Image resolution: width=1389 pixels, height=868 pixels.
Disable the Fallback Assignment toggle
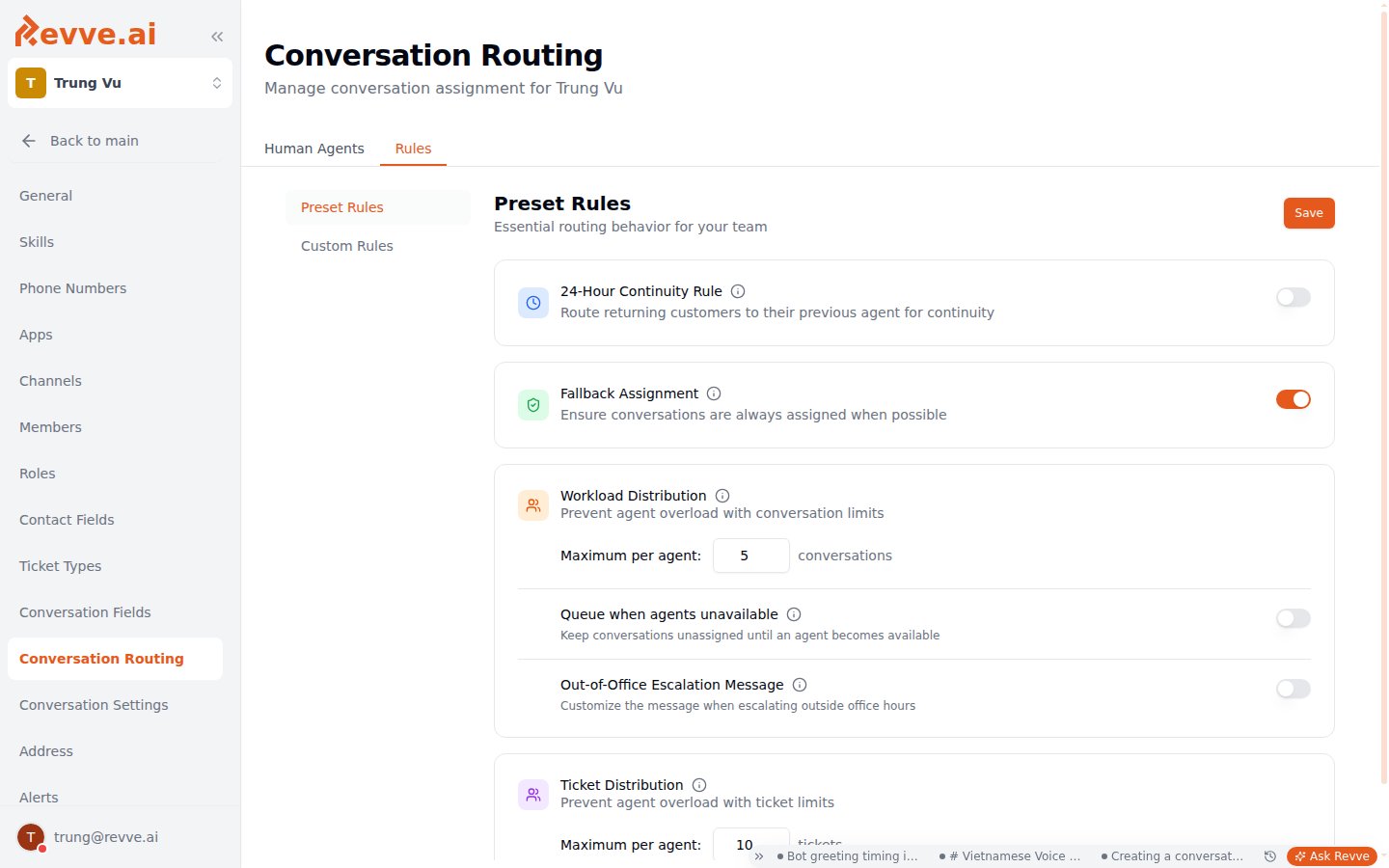click(1294, 399)
